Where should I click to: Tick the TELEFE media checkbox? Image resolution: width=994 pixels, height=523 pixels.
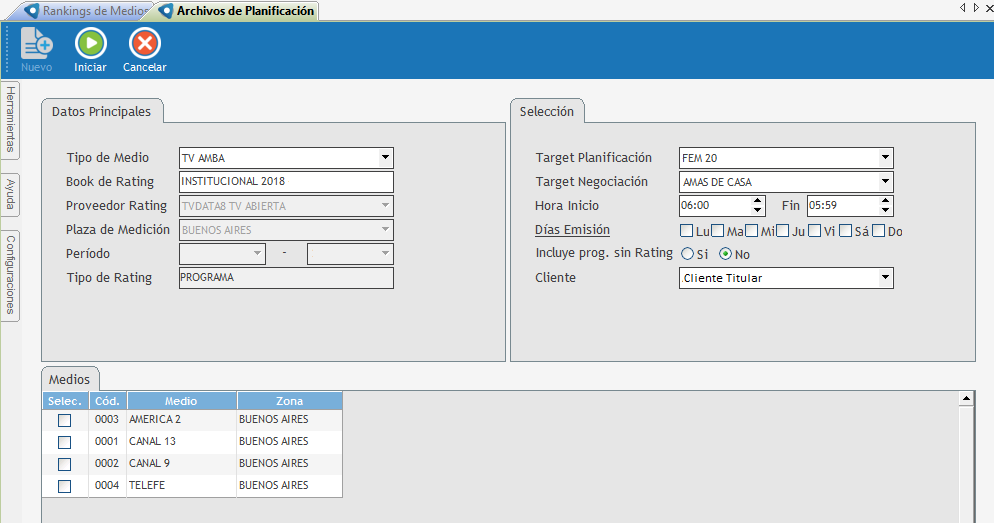[65, 486]
